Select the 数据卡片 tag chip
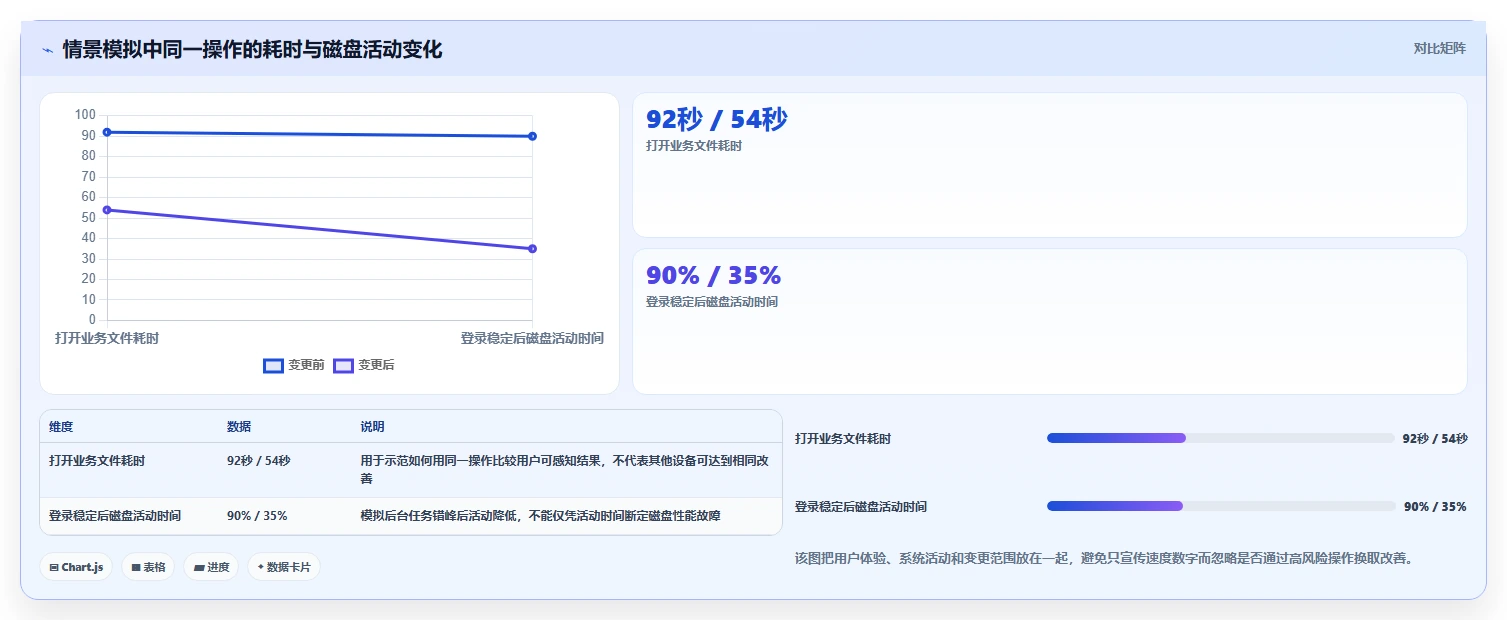 coord(284,567)
